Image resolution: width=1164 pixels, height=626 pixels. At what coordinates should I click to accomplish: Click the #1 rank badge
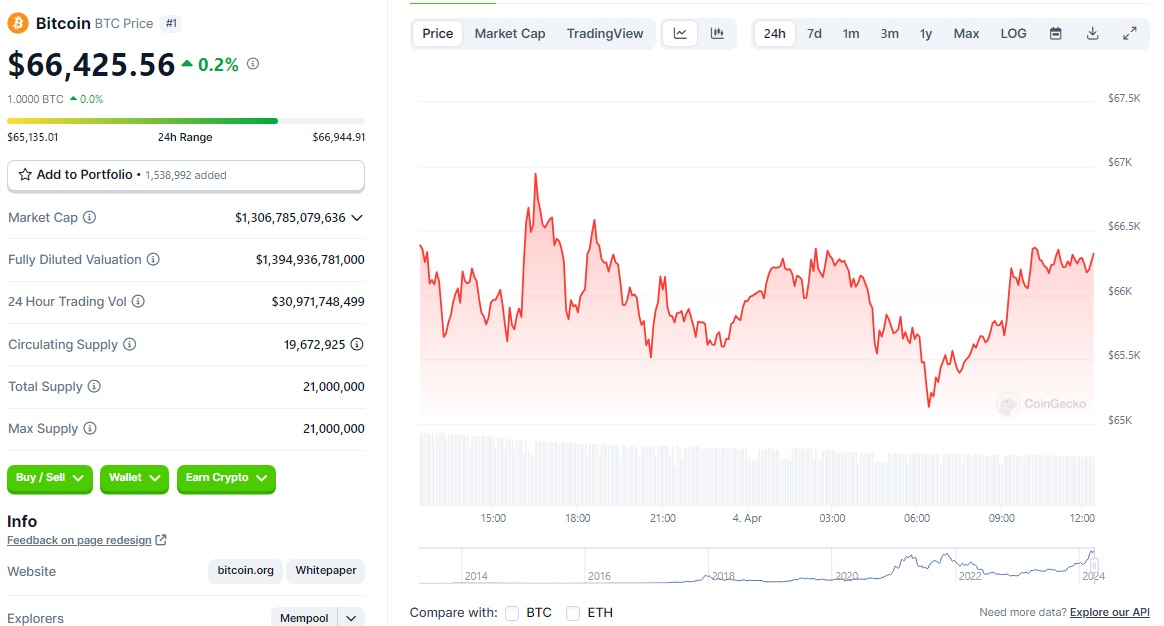click(171, 23)
